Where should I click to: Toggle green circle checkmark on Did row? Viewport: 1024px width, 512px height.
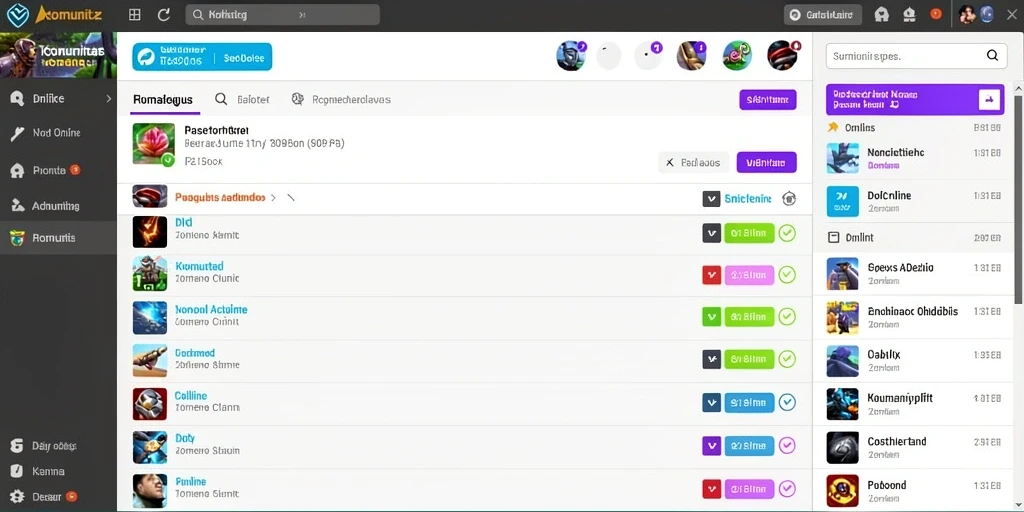pos(788,233)
